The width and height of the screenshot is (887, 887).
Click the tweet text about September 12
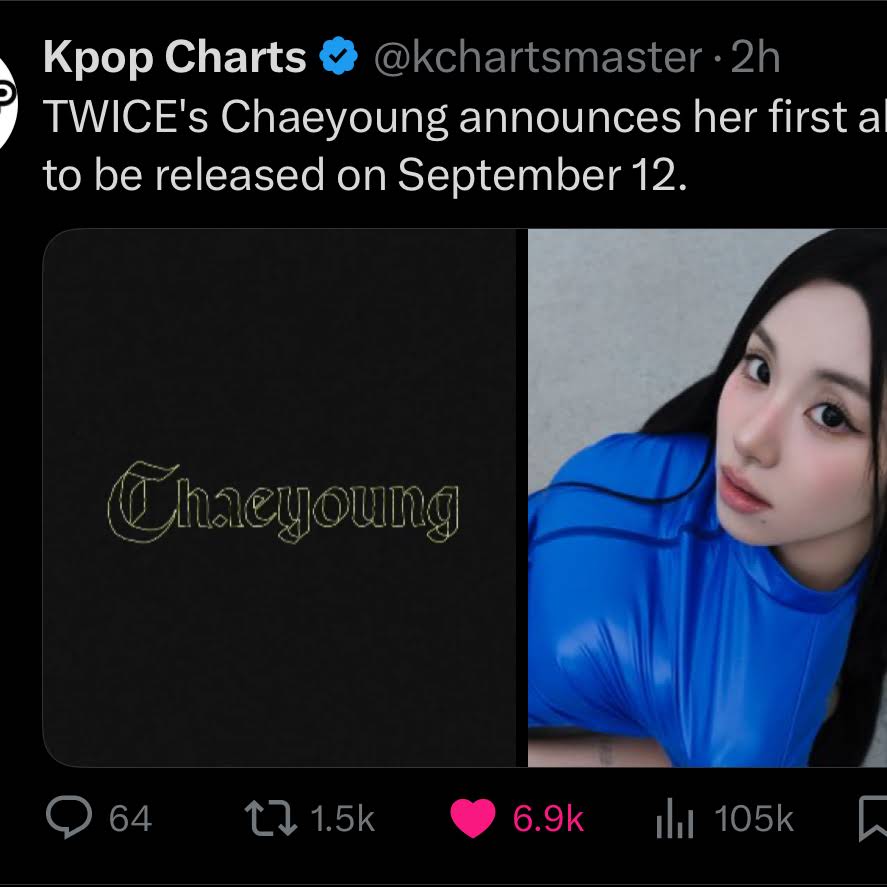click(365, 175)
